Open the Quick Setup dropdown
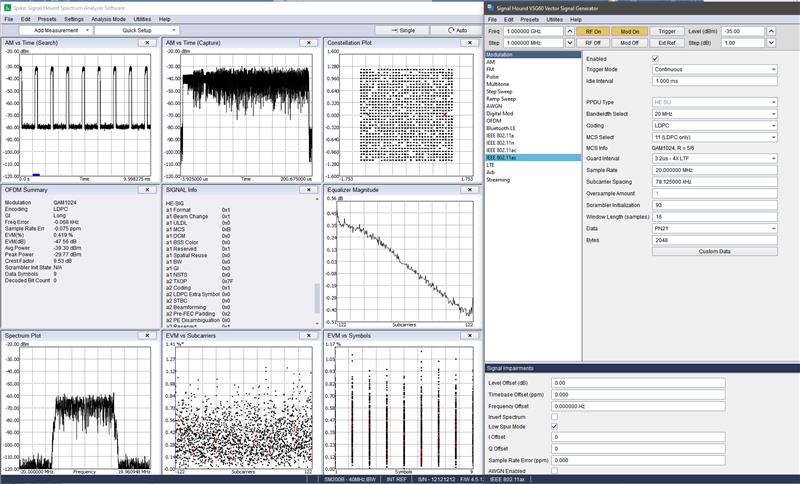 pos(137,30)
